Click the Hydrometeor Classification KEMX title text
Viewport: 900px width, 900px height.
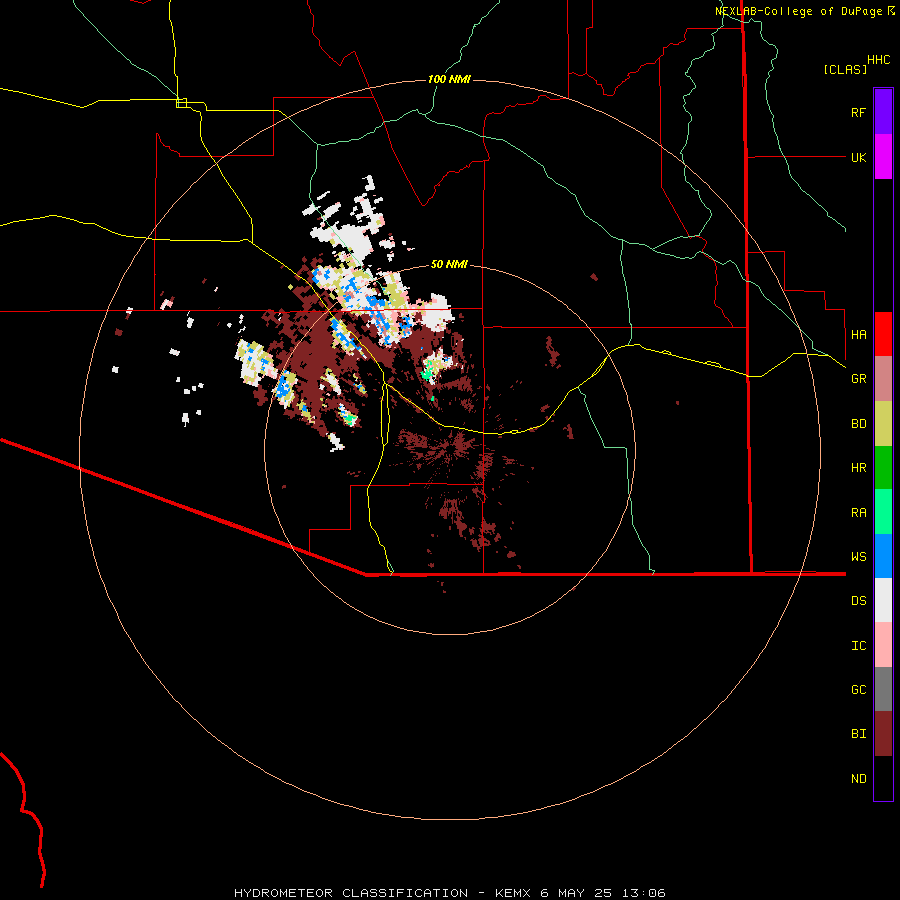point(449,893)
